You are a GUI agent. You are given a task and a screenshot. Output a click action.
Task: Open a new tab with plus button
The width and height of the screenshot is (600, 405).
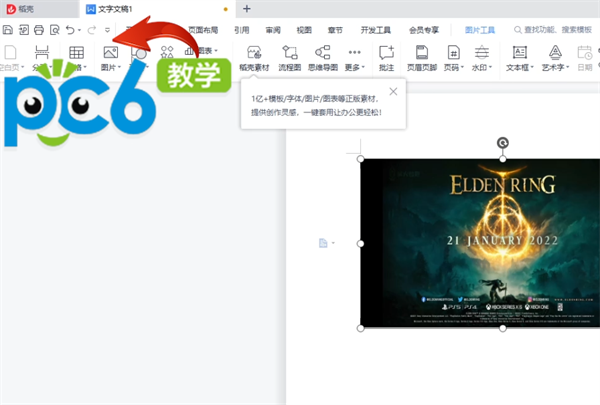click(247, 9)
